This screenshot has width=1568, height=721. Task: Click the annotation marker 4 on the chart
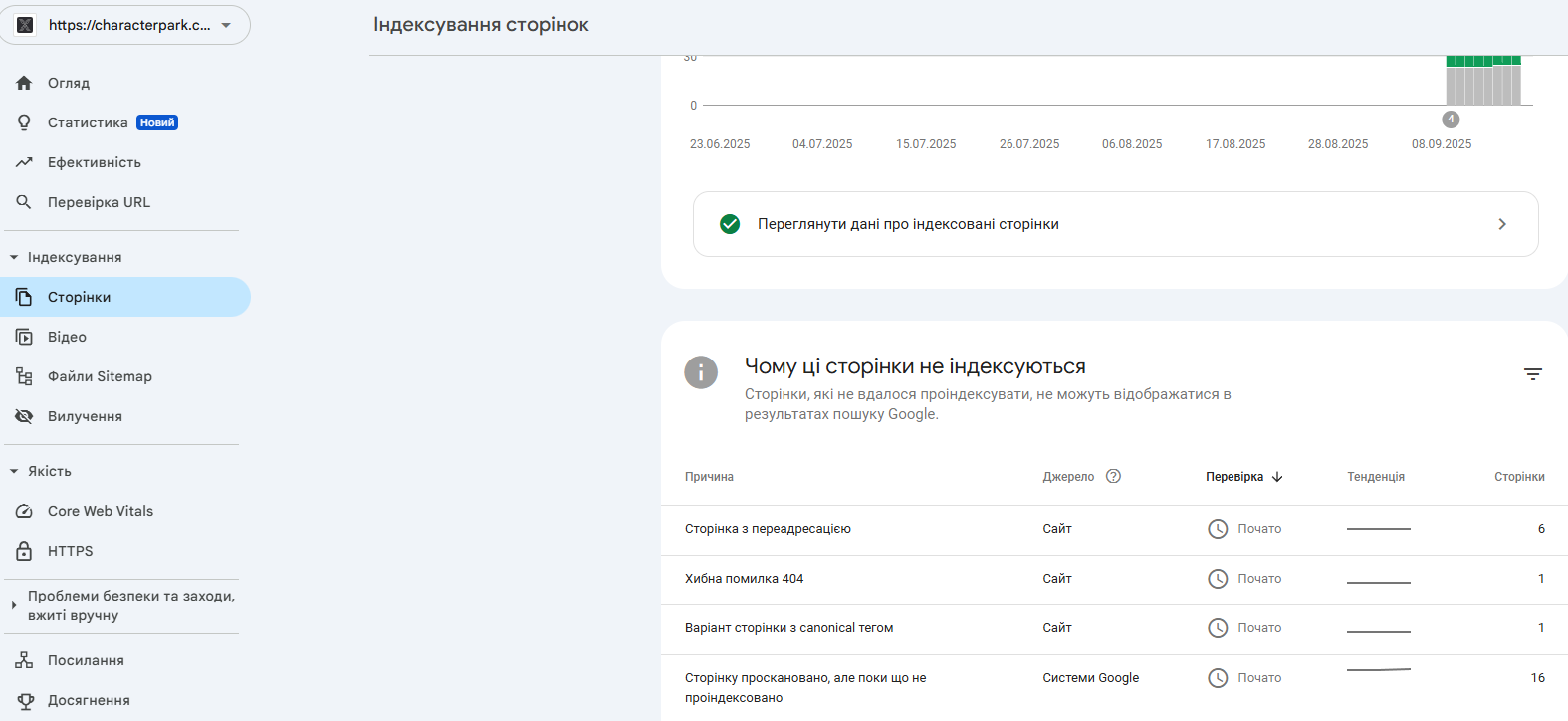click(x=1451, y=120)
